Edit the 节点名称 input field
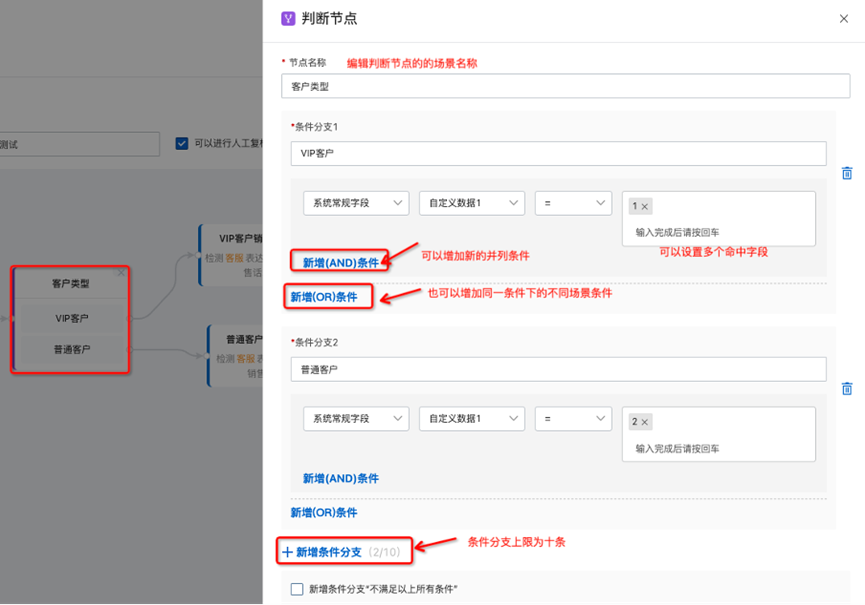 point(566,86)
